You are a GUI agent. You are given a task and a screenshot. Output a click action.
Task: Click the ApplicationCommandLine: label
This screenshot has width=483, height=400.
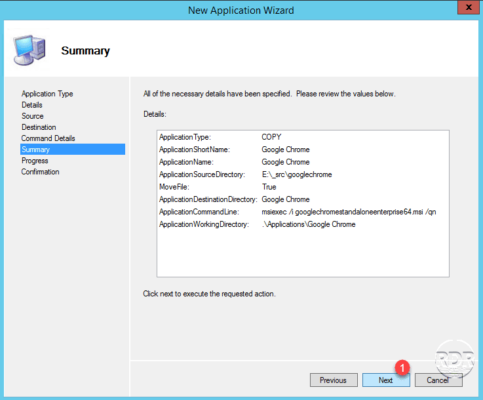pyautogui.click(x=199, y=212)
